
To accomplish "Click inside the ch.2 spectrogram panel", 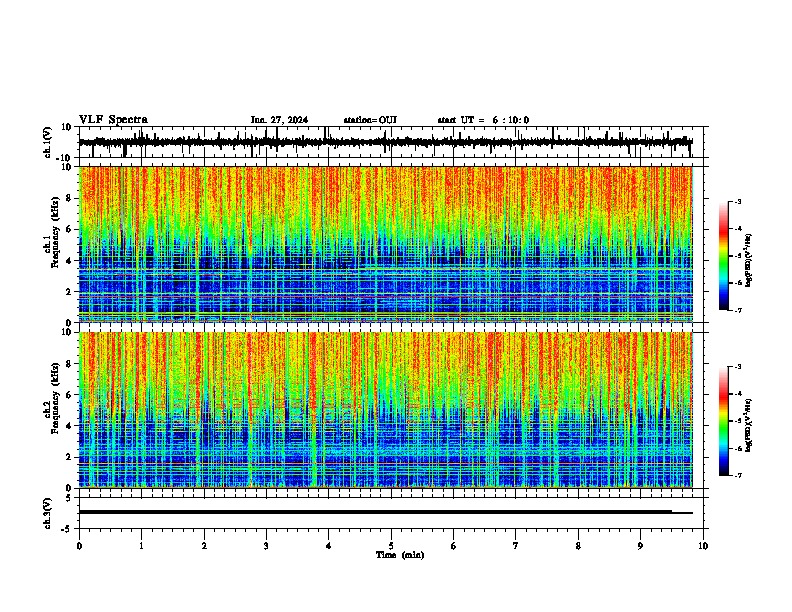I will [x=386, y=410].
